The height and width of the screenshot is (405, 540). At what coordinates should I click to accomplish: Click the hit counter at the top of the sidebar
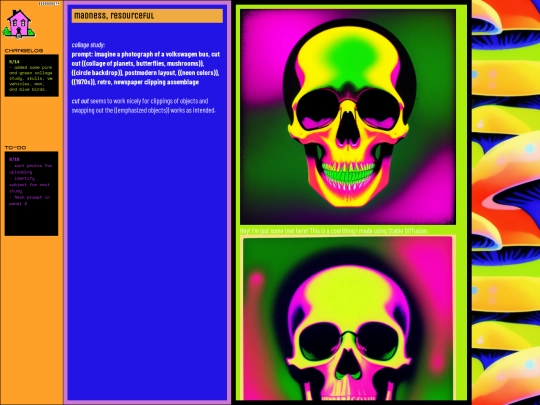pyautogui.click(x=49, y=3)
